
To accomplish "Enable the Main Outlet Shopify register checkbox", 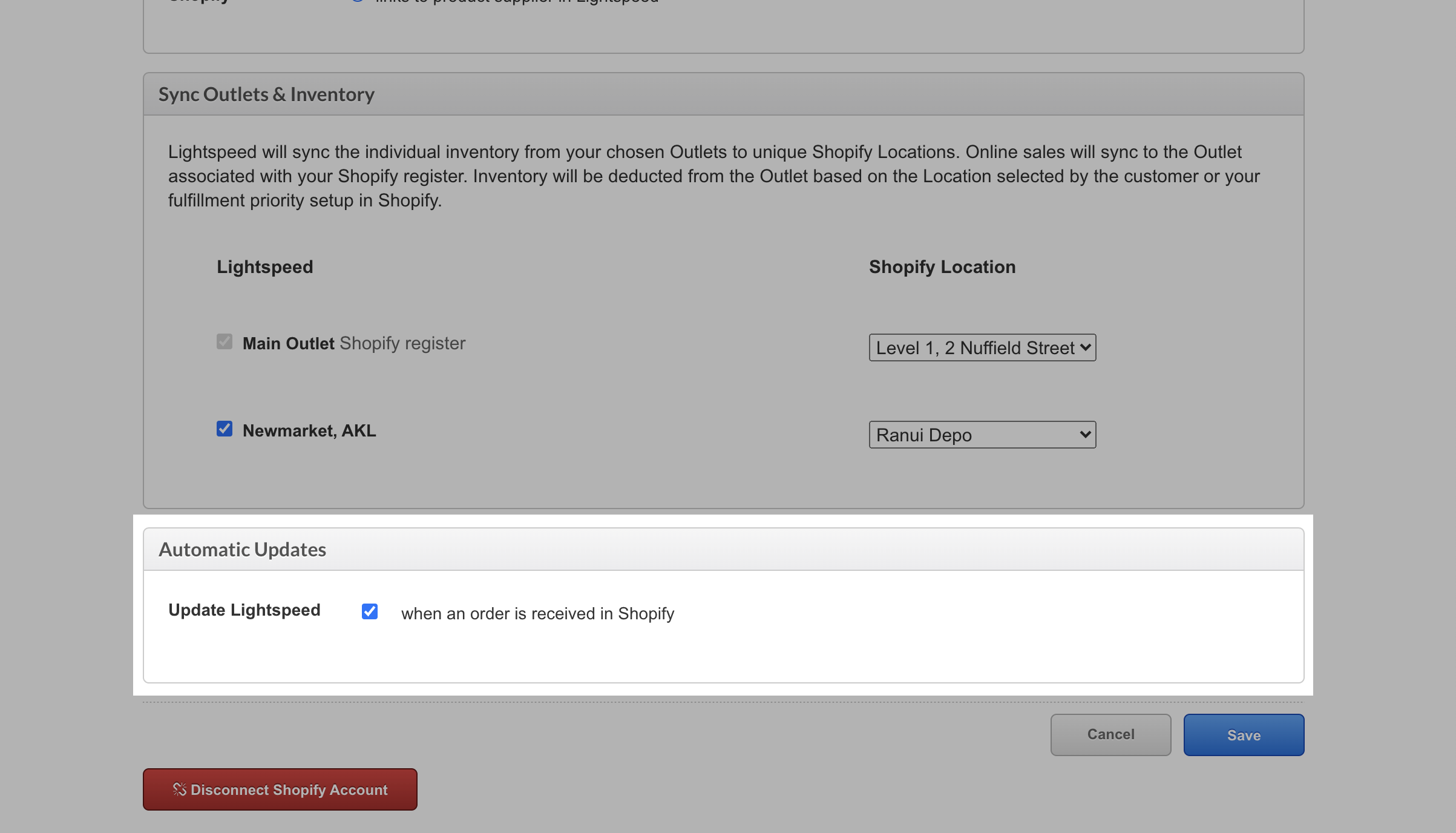I will point(225,341).
